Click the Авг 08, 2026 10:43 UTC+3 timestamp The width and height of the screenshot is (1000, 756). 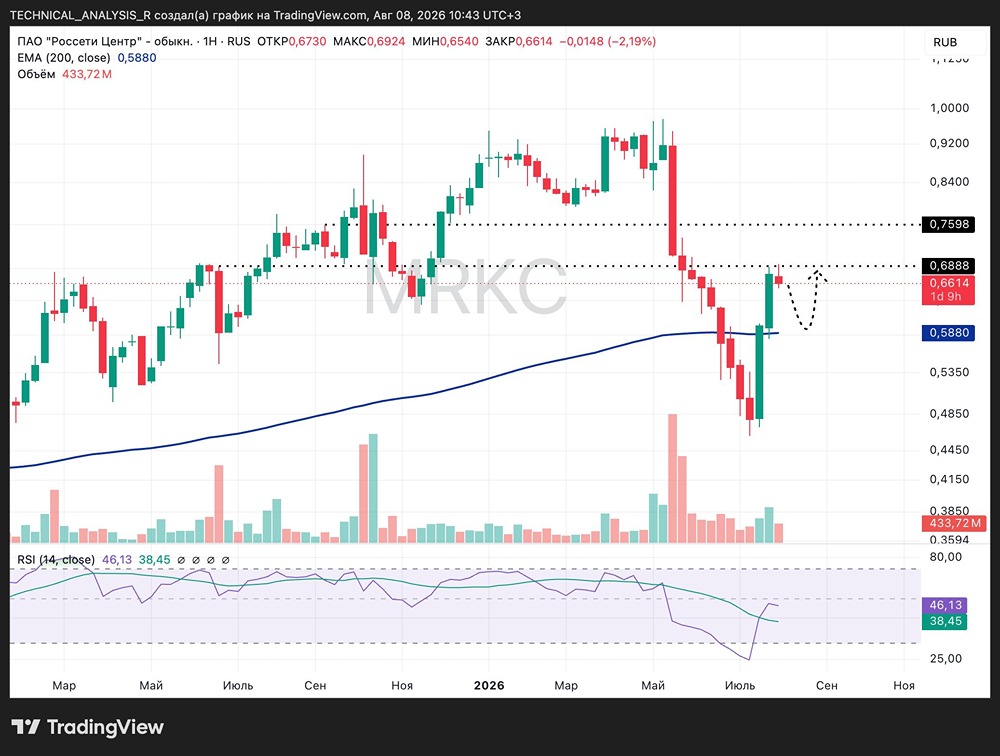pos(448,15)
